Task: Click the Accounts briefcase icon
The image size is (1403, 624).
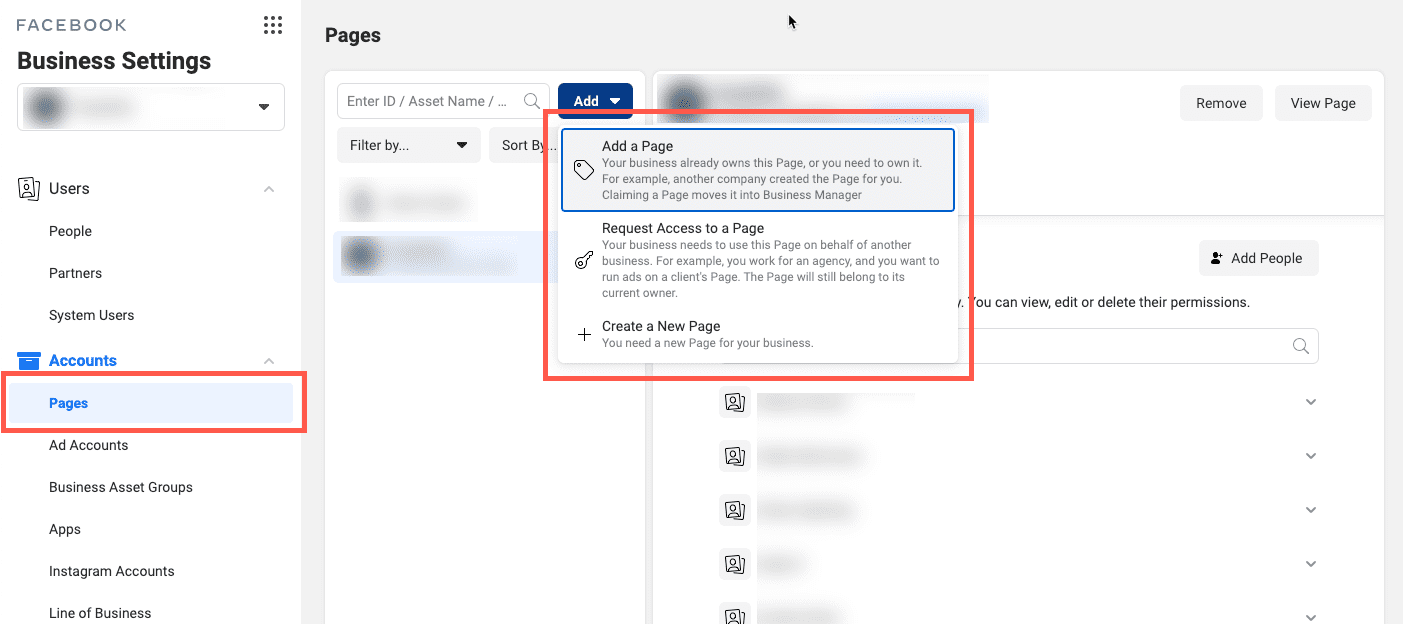Action: 29,361
